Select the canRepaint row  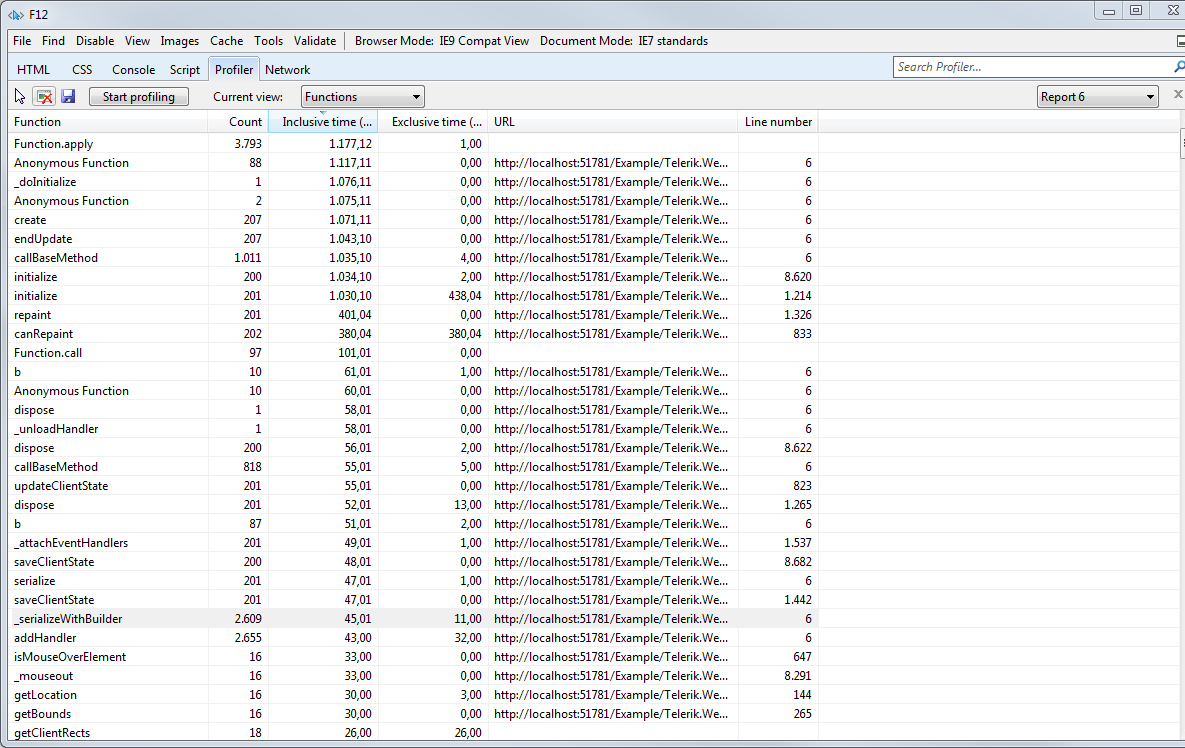point(413,334)
